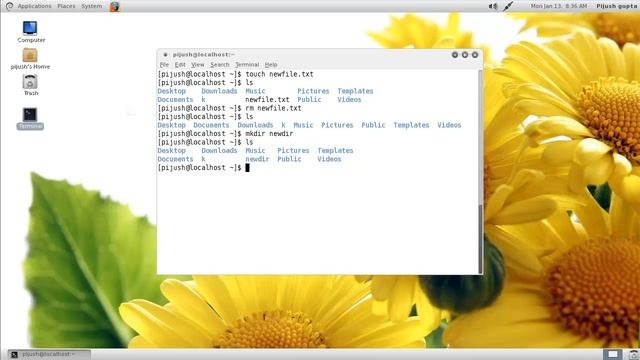Click 'Templates' in the second ls output
Image resolution: width=640 pixels, height=360 pixels.
[x=411, y=125]
